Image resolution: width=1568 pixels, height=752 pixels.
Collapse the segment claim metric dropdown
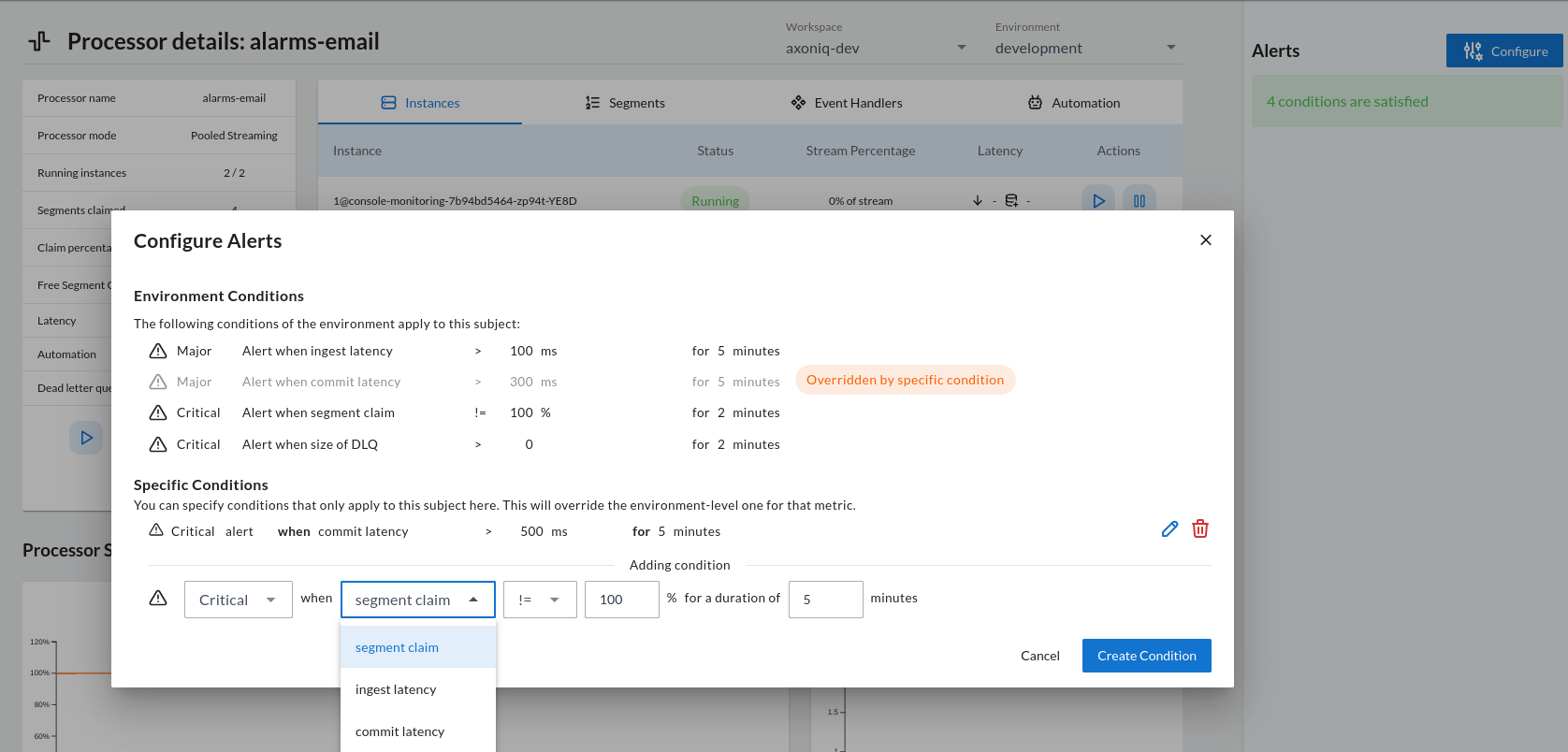pos(418,600)
